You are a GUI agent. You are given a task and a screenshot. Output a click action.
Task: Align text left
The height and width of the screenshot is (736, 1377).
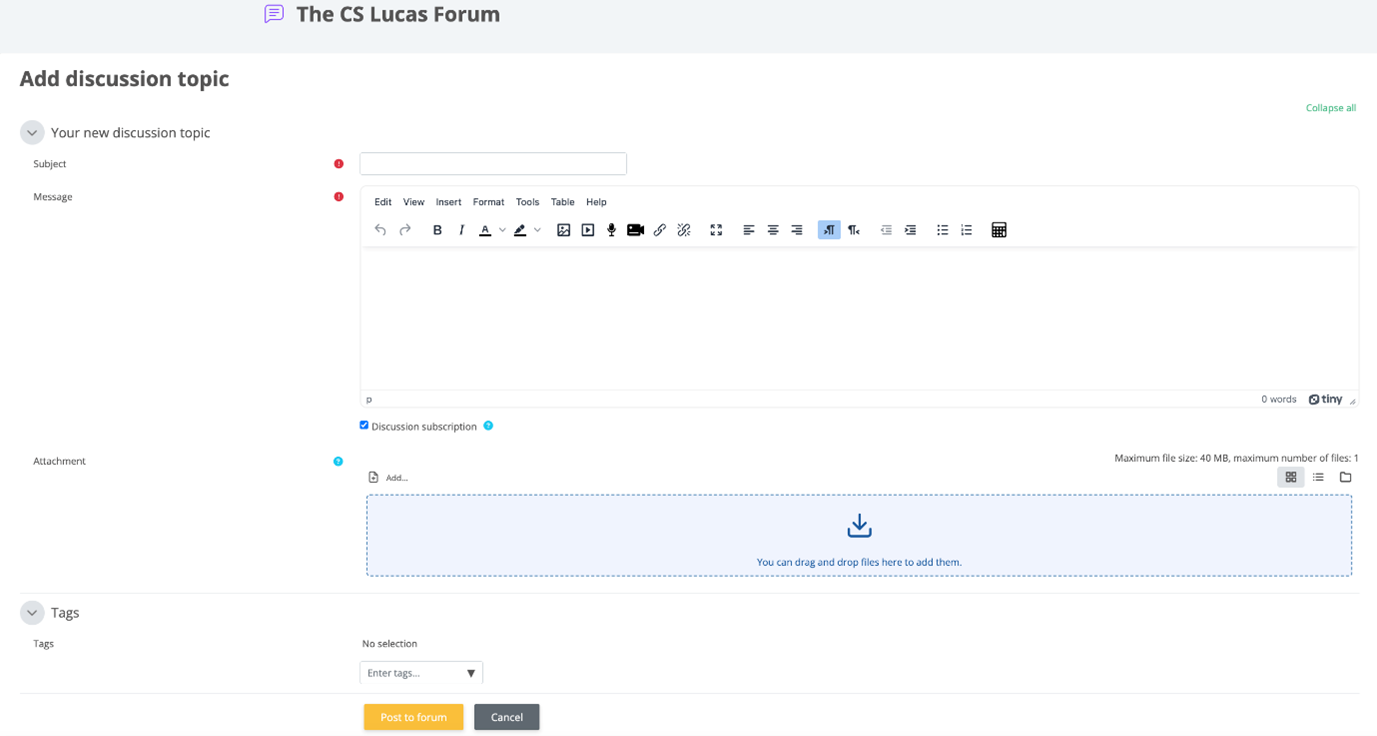coord(749,230)
